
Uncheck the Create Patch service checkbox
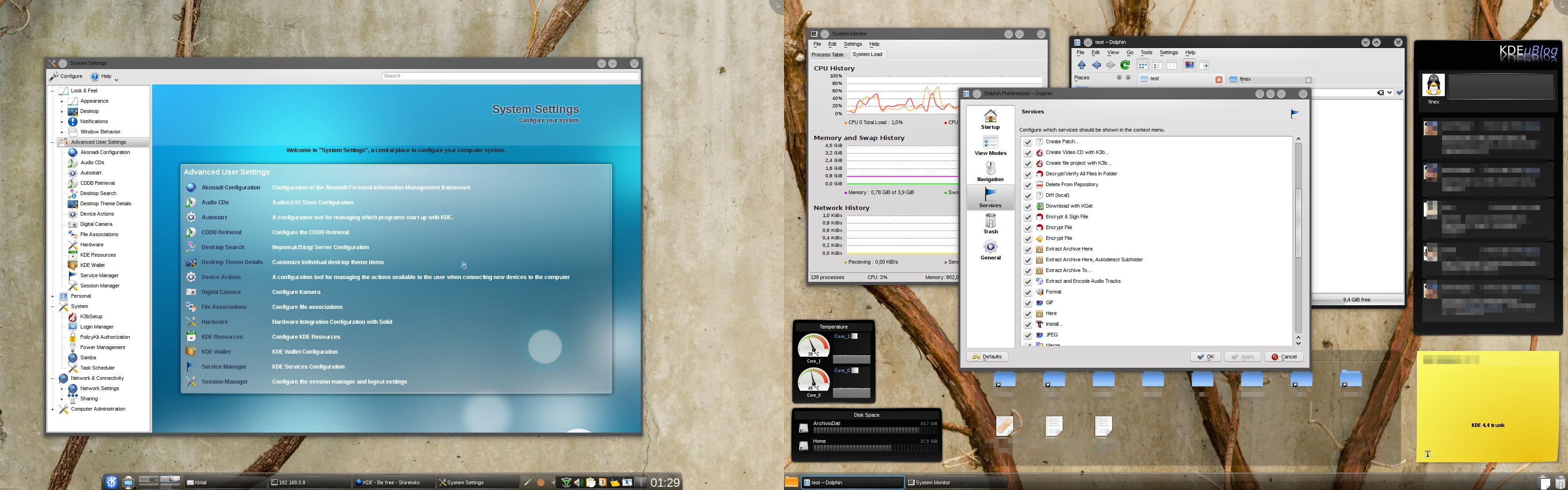pyautogui.click(x=1028, y=142)
